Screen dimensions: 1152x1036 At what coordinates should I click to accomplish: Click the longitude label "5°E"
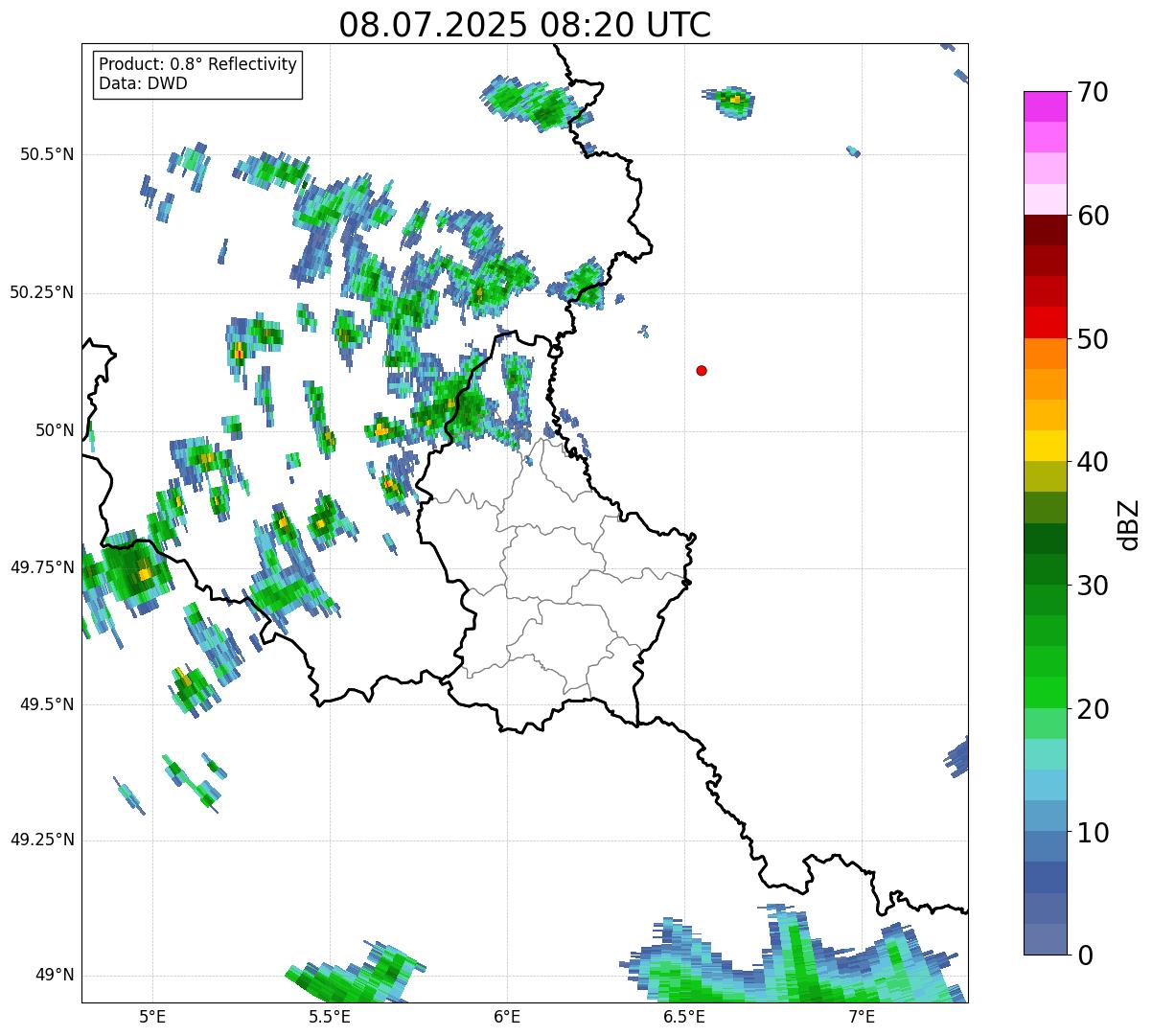tap(152, 1016)
